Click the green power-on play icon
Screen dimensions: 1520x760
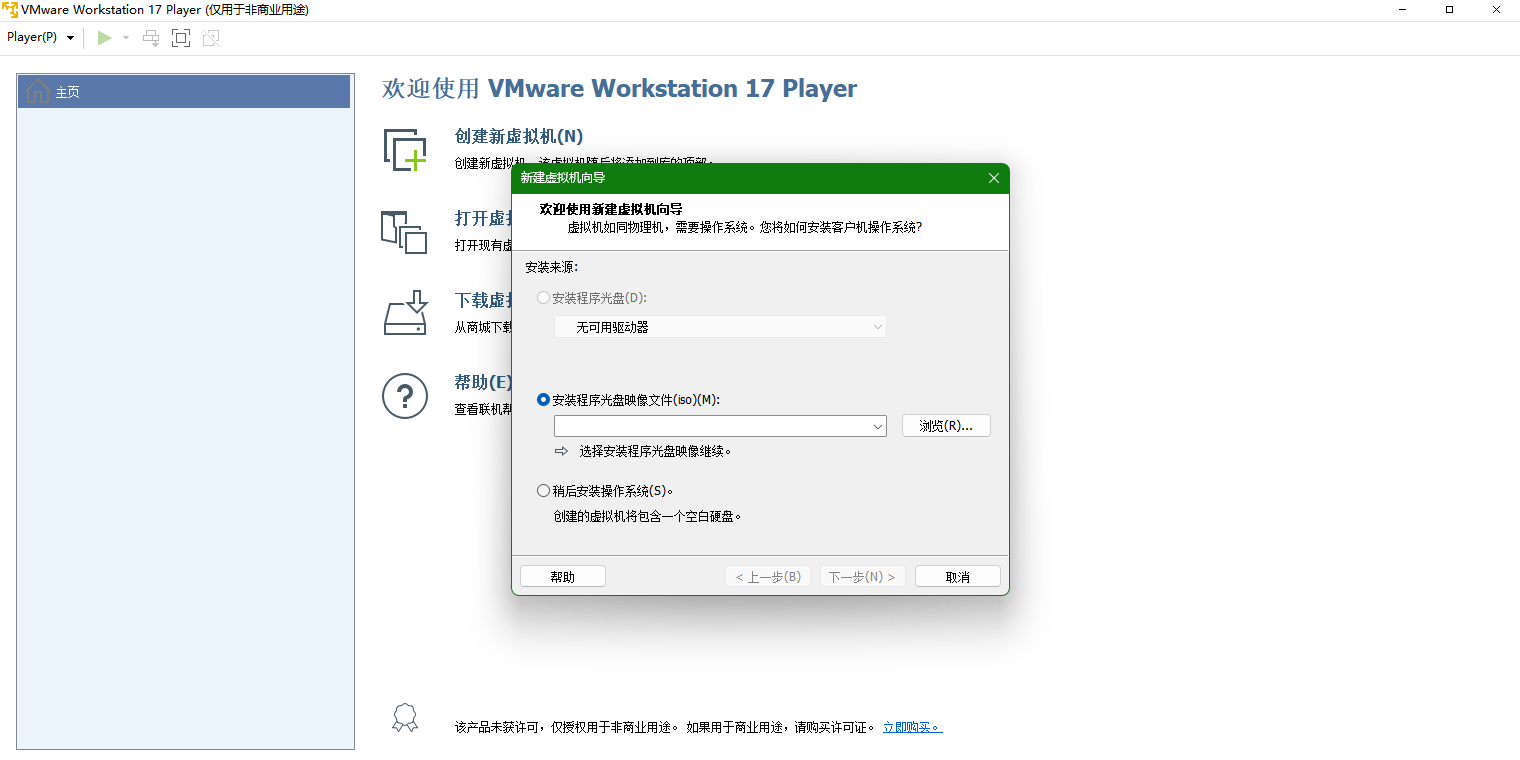[104, 38]
